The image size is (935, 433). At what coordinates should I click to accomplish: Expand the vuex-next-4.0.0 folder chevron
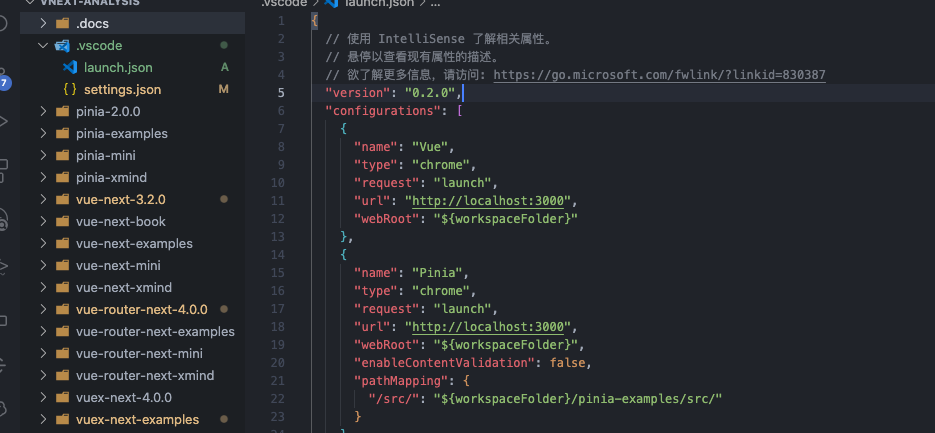click(x=43, y=398)
